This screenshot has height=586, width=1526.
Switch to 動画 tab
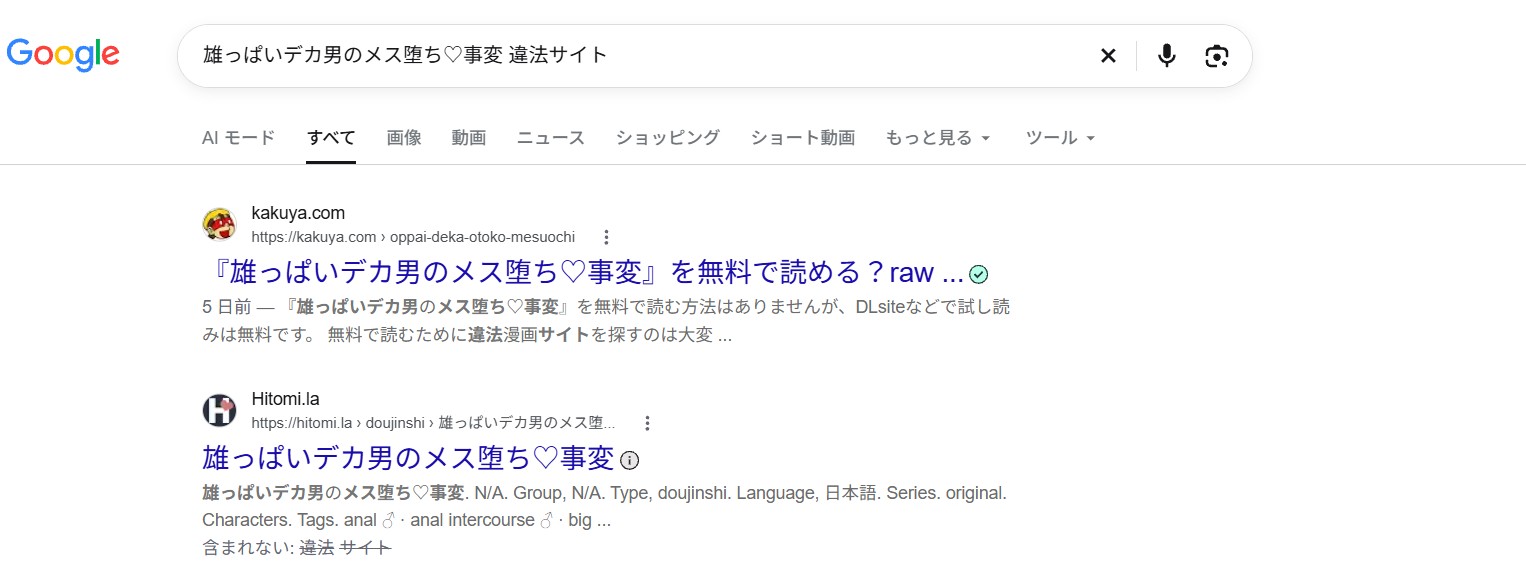(468, 138)
